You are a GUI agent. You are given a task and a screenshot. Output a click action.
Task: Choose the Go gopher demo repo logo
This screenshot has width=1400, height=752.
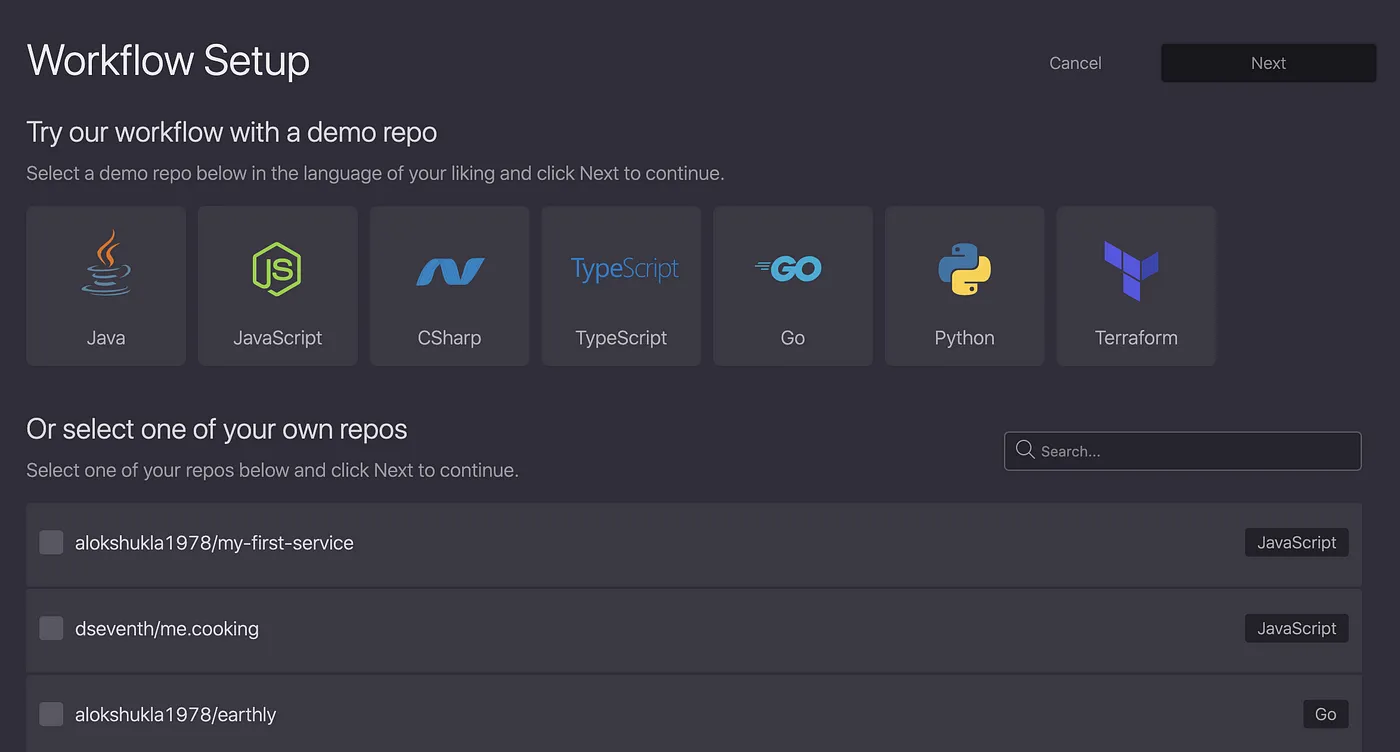click(789, 268)
